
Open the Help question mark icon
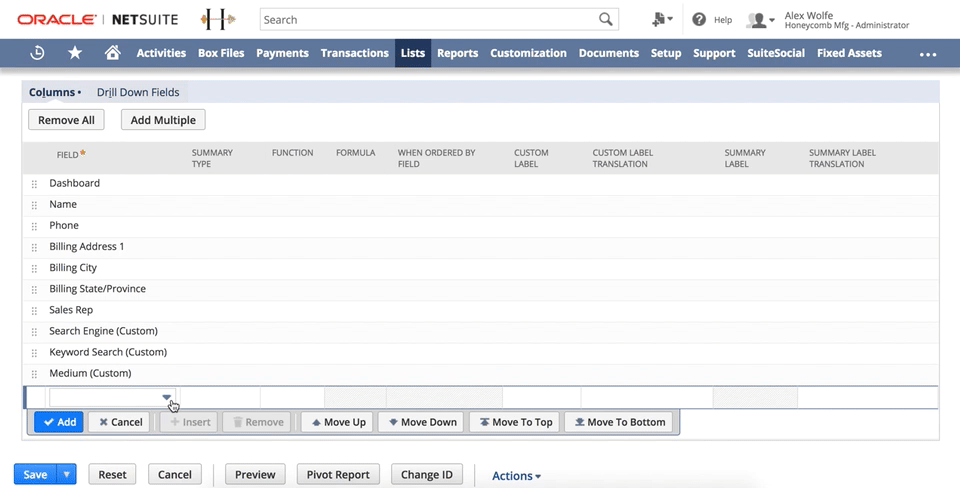click(x=699, y=19)
